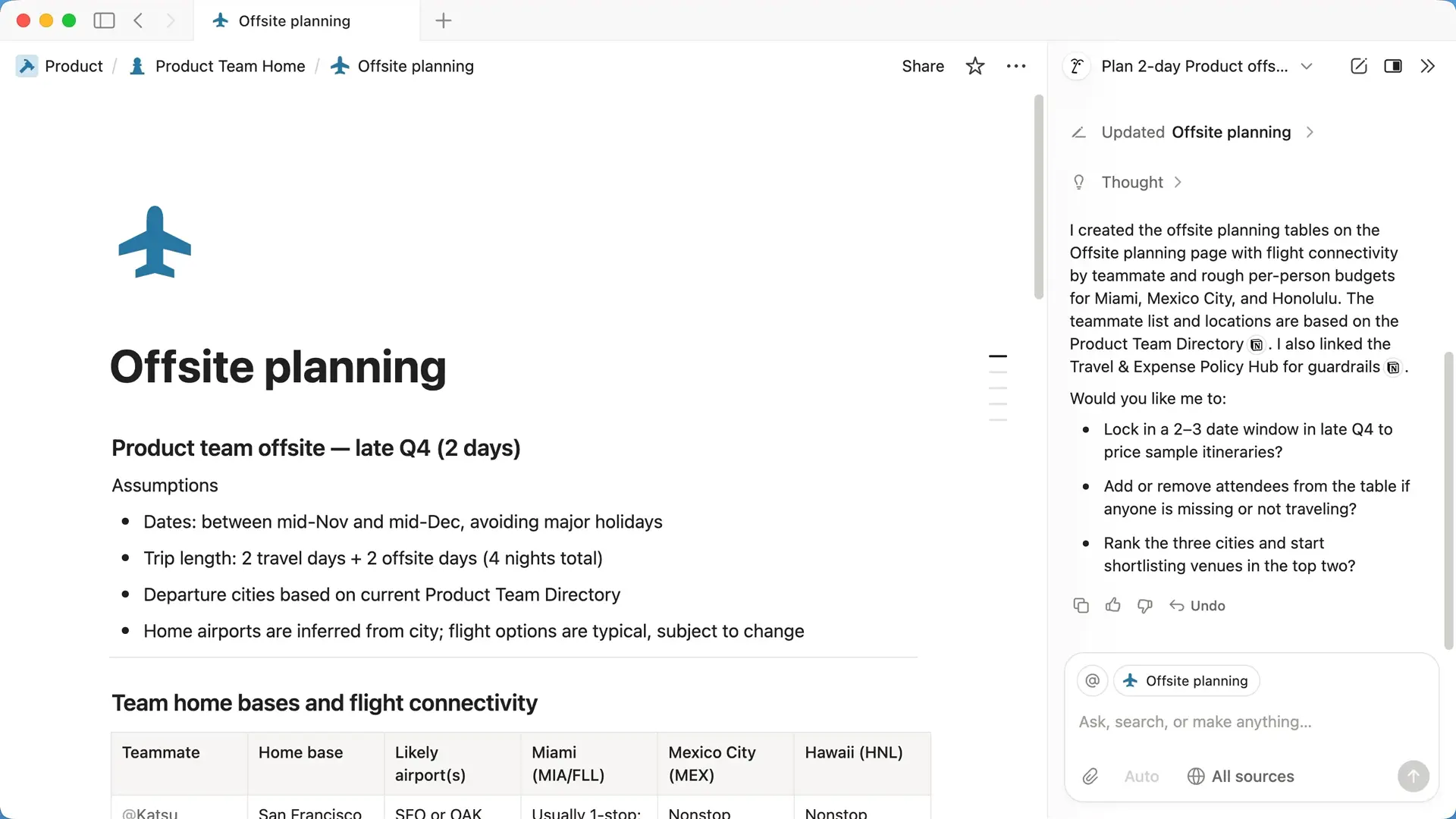This screenshot has height=819, width=1456.
Task: Attach a file to chat
Action: 1090,776
